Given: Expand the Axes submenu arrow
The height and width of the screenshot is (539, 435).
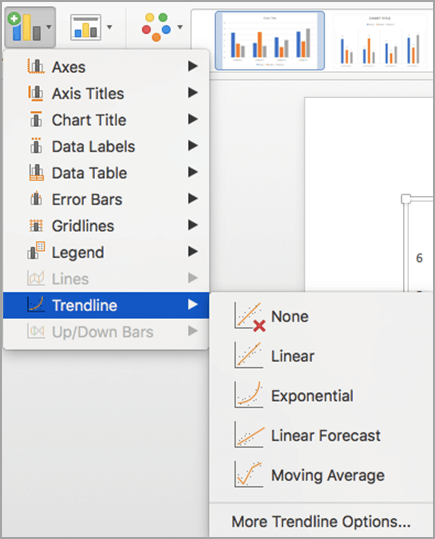Looking at the screenshot, I should click(x=193, y=66).
